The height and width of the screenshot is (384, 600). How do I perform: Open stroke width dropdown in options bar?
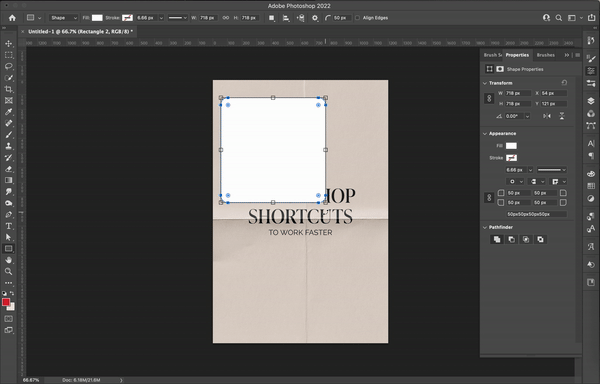pyautogui.click(x=161, y=18)
